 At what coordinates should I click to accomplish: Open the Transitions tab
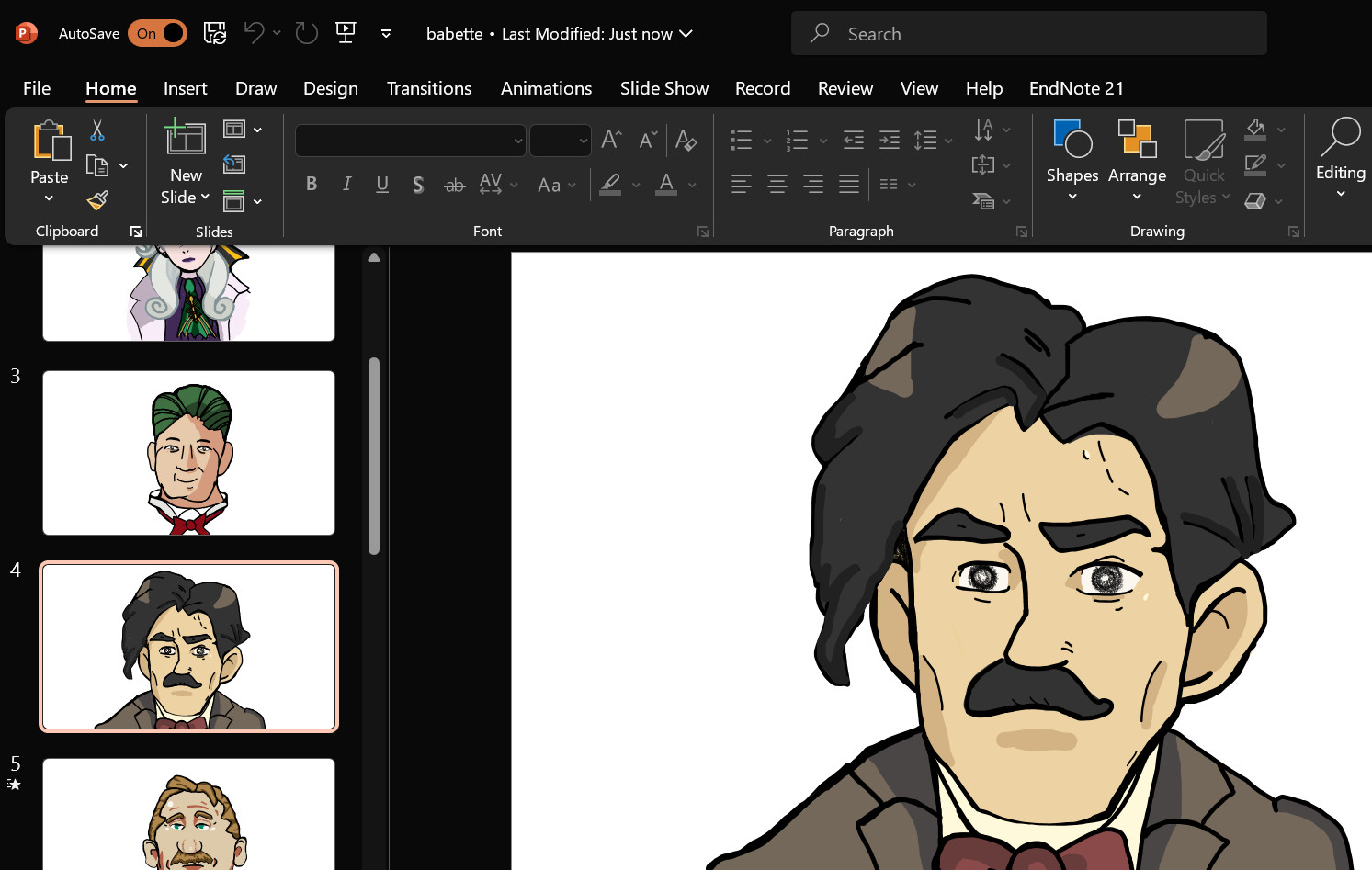click(429, 88)
